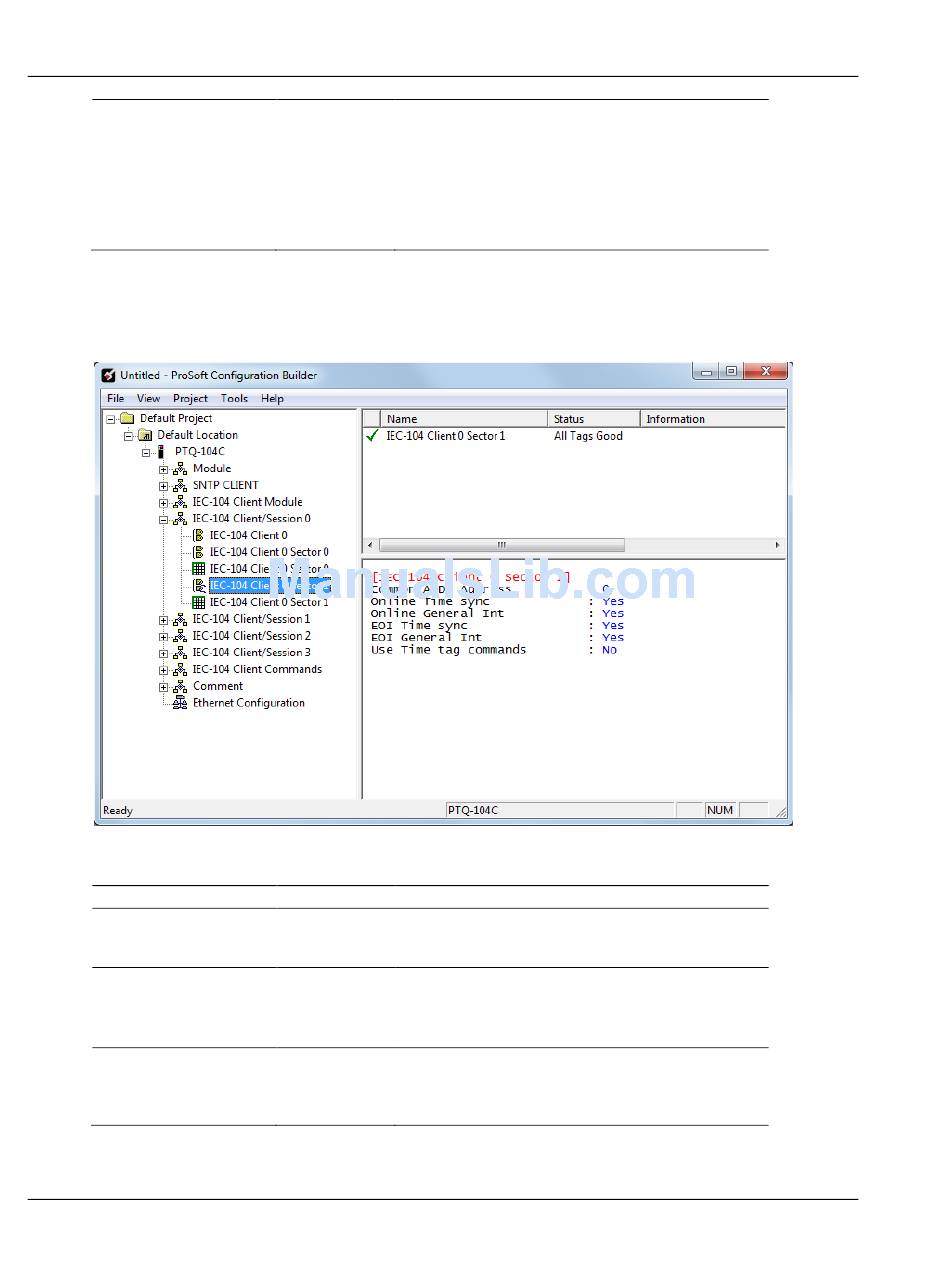Open the View menu
Viewport: 950px width, 1267px height.
click(148, 398)
